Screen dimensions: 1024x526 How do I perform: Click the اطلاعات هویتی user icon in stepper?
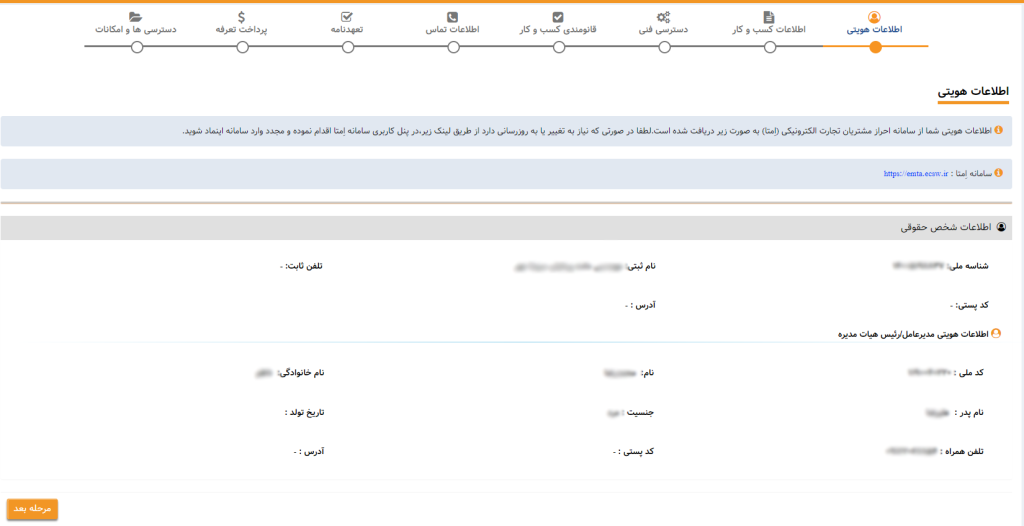coord(874,17)
